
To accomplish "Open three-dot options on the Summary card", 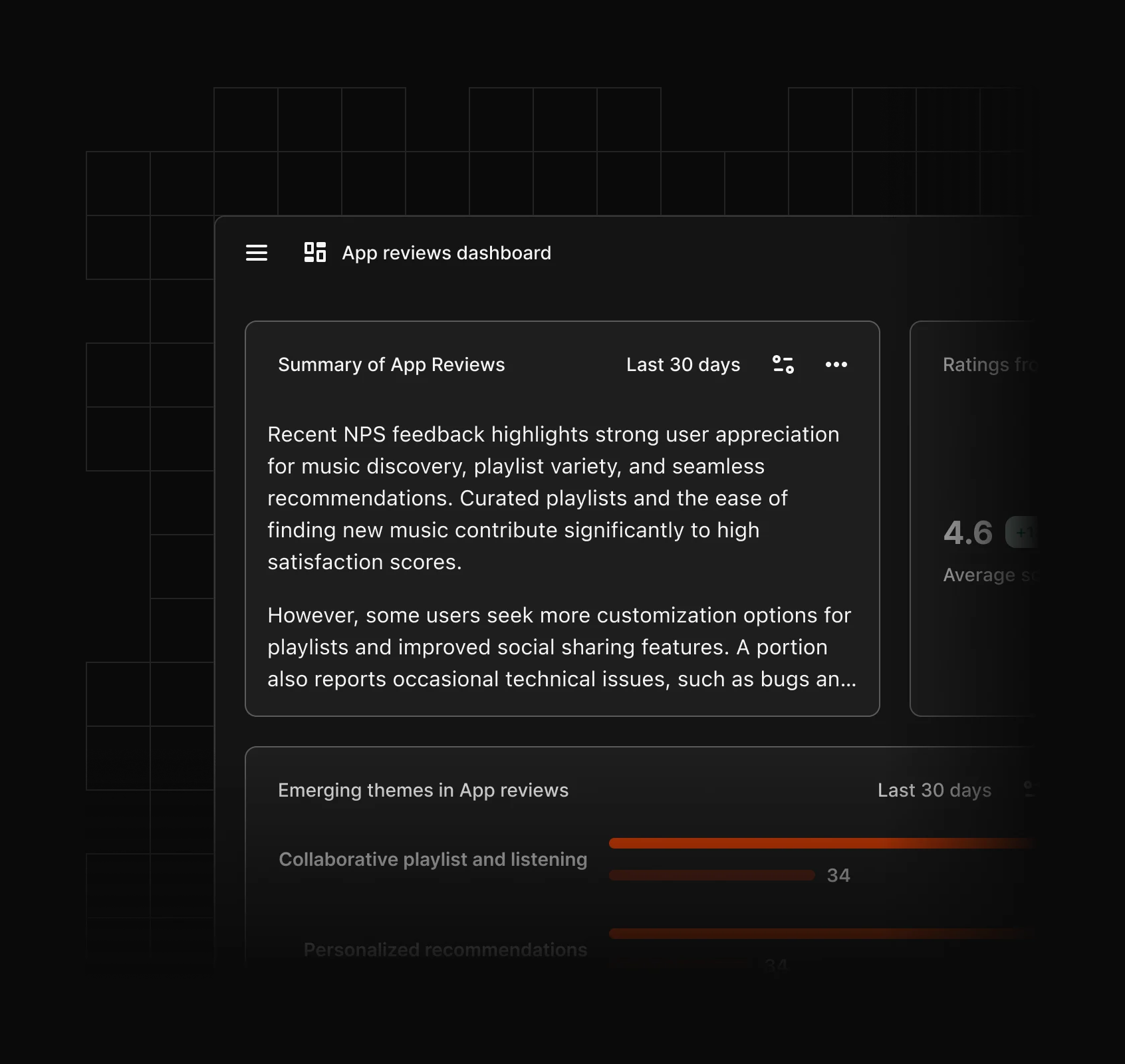I will (x=836, y=364).
